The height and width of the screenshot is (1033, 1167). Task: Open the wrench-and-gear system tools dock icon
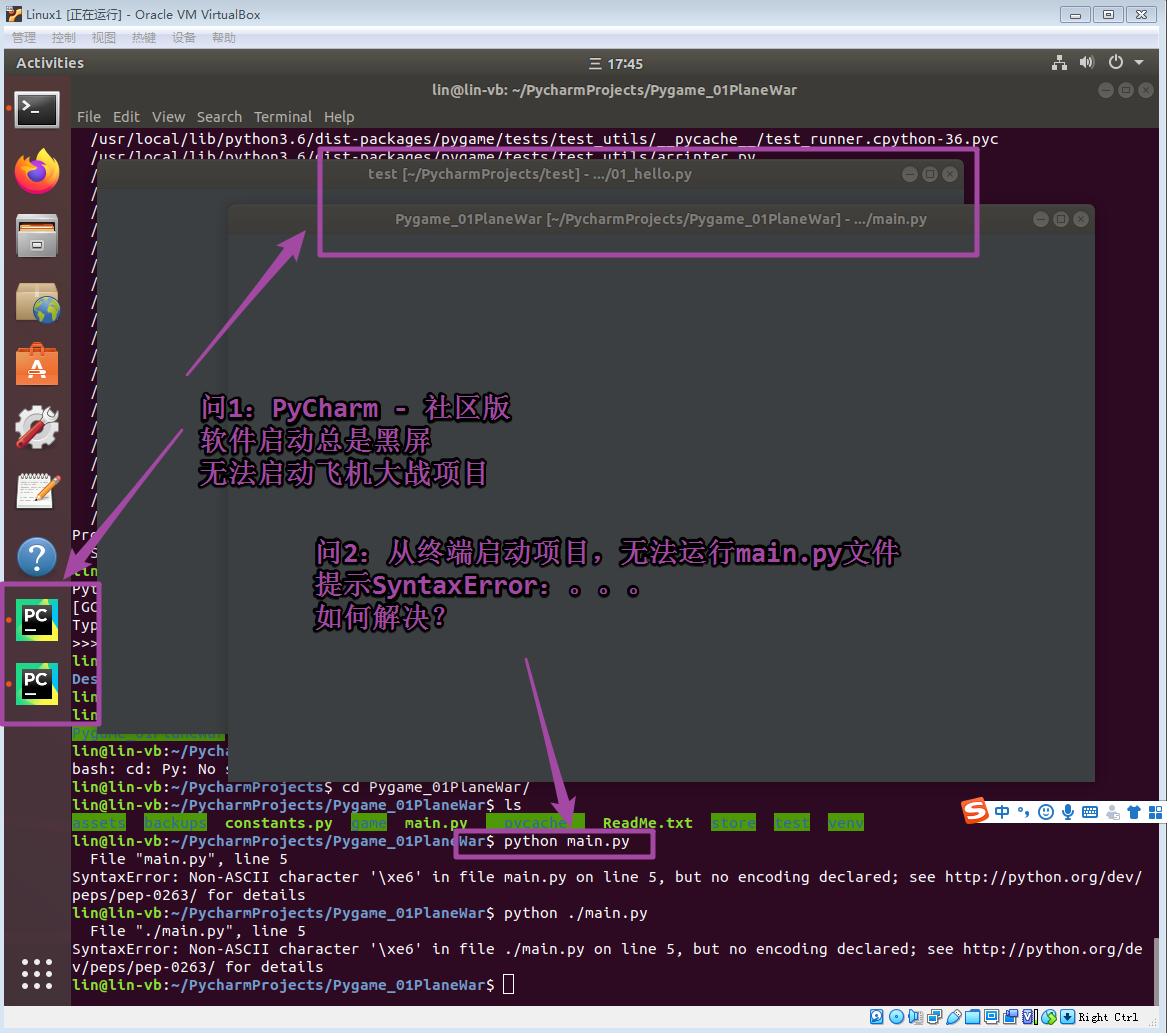click(x=36, y=427)
